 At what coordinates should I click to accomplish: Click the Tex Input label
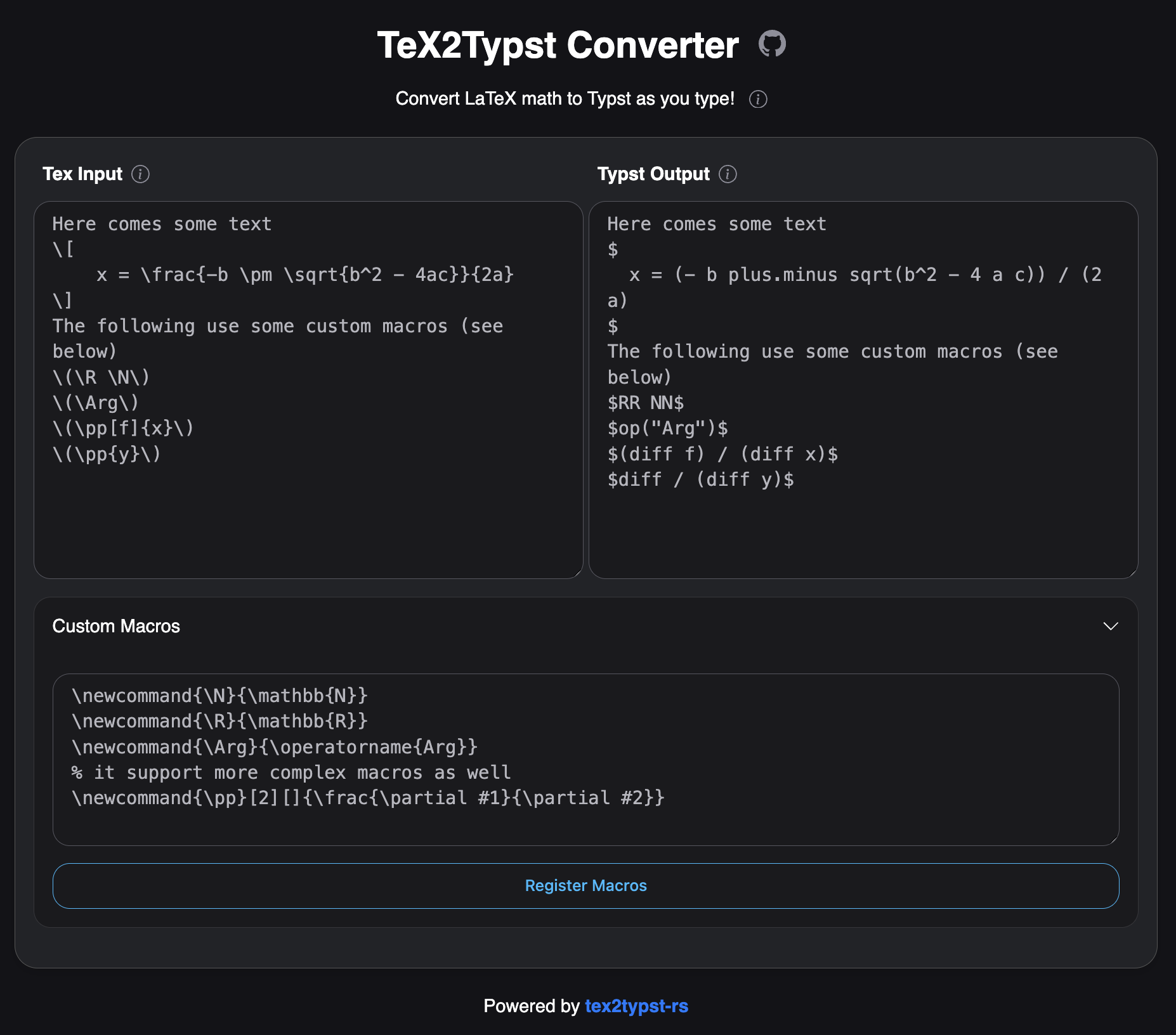point(82,174)
